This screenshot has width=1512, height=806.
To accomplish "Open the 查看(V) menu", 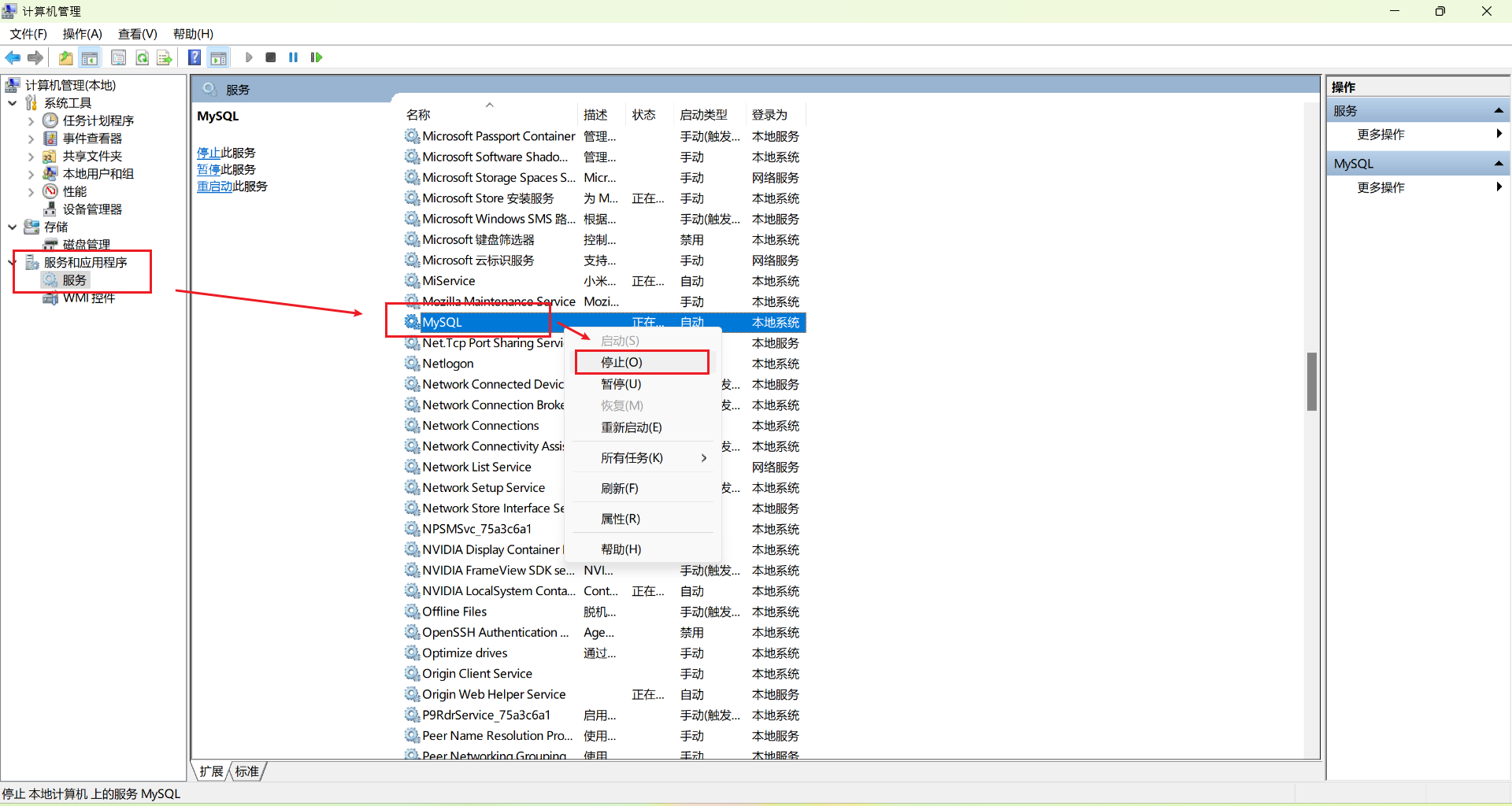I will (x=138, y=34).
